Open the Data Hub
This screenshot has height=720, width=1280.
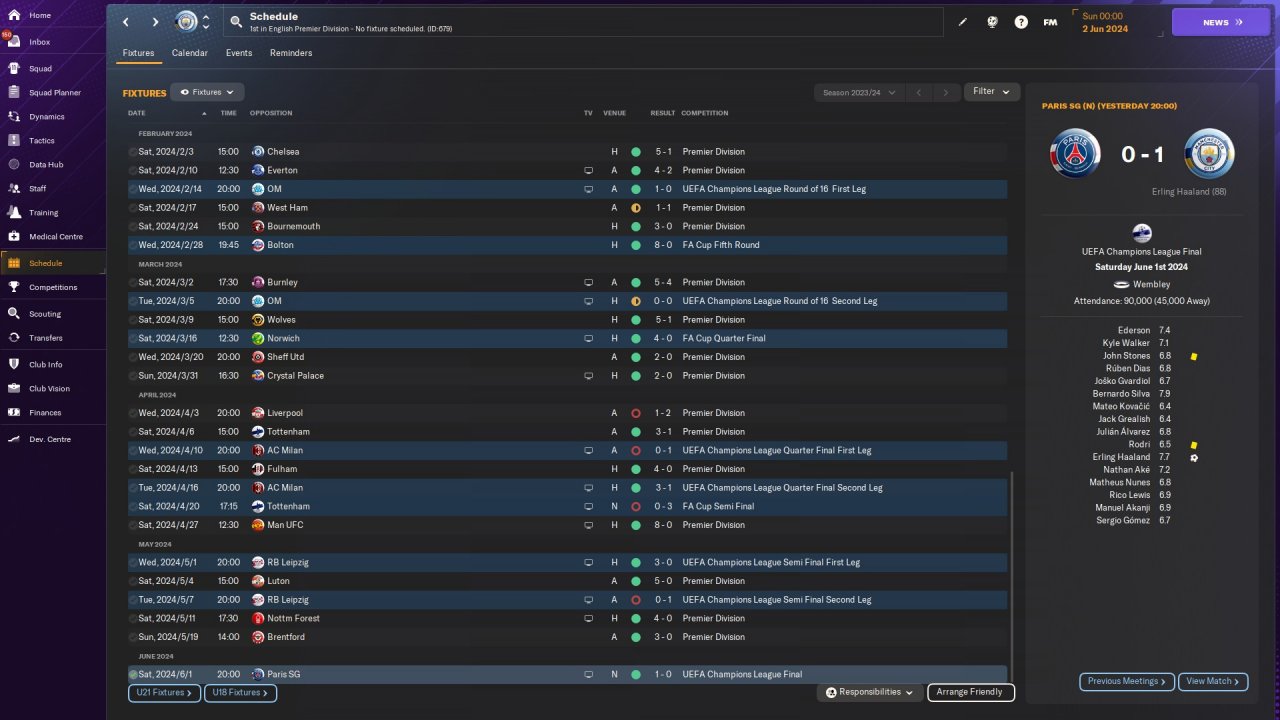point(53,165)
